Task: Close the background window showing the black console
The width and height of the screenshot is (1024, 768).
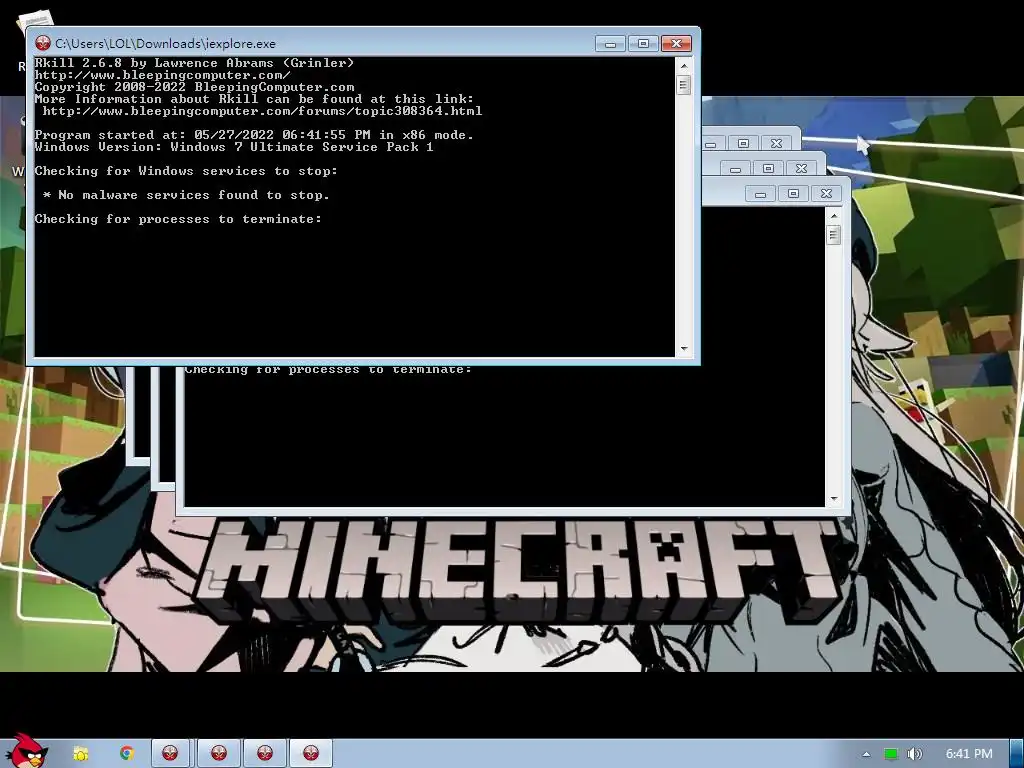Action: 826,194
